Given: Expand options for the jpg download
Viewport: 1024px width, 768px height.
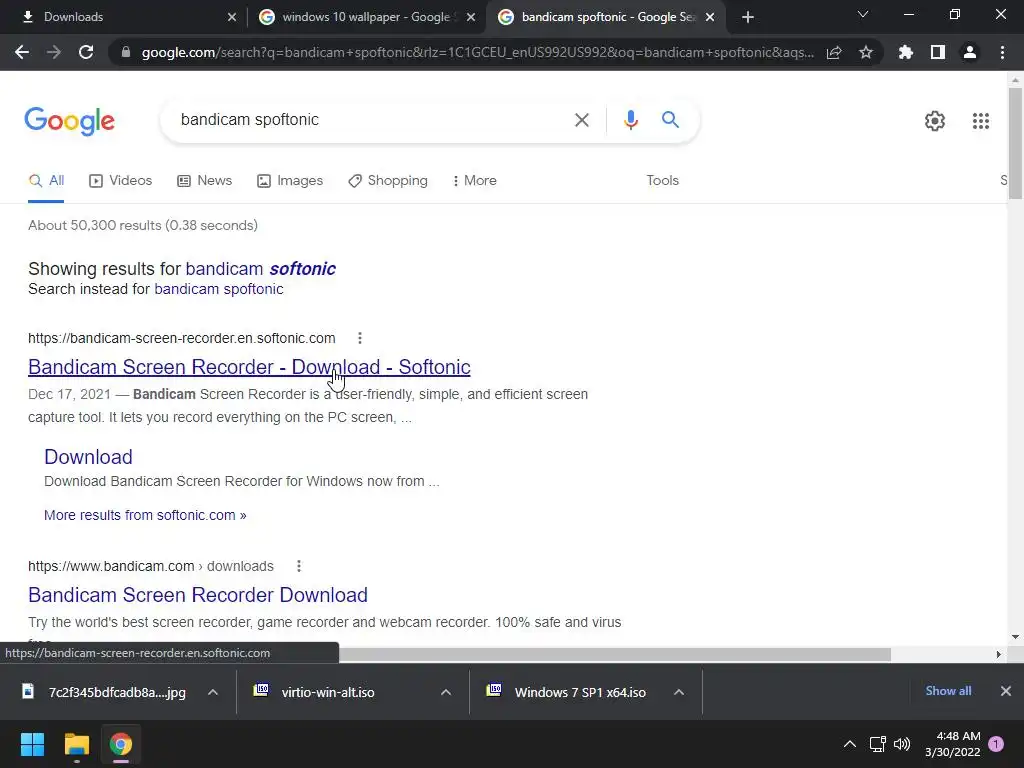Looking at the screenshot, I should [x=213, y=692].
